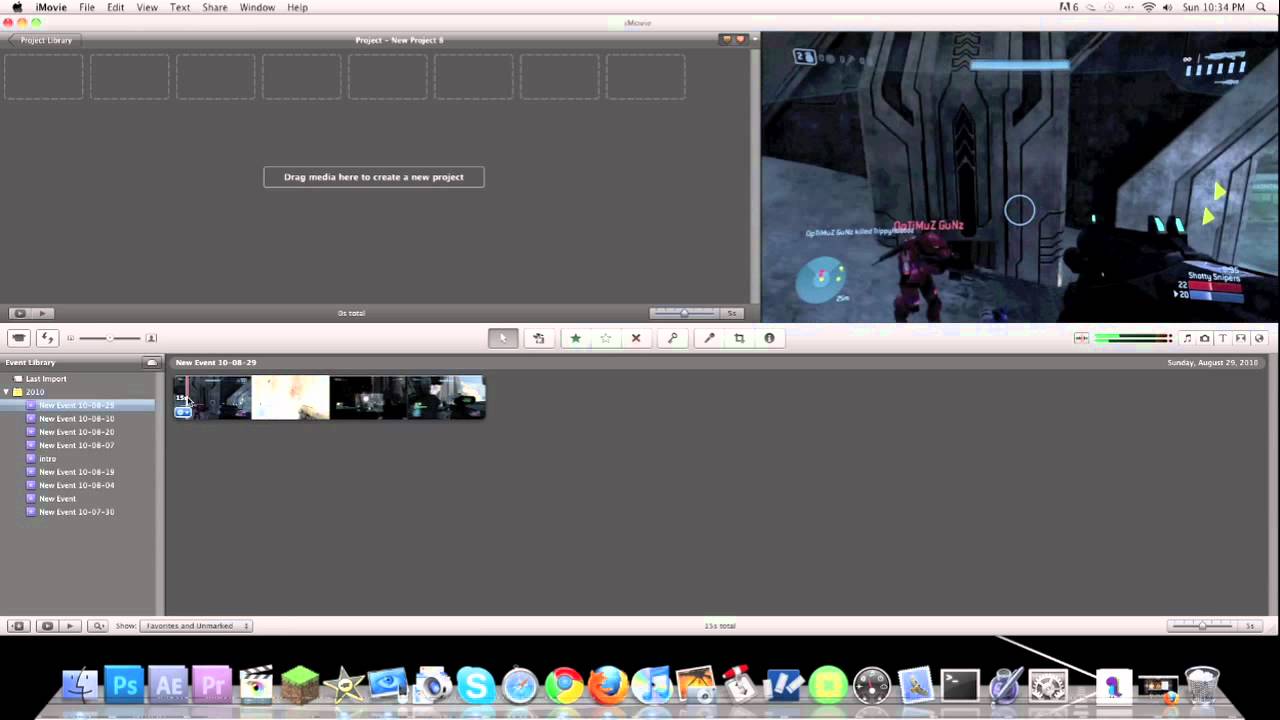Select New Event 10-08-04 event
Viewport: 1280px width, 720px height.
(x=77, y=485)
